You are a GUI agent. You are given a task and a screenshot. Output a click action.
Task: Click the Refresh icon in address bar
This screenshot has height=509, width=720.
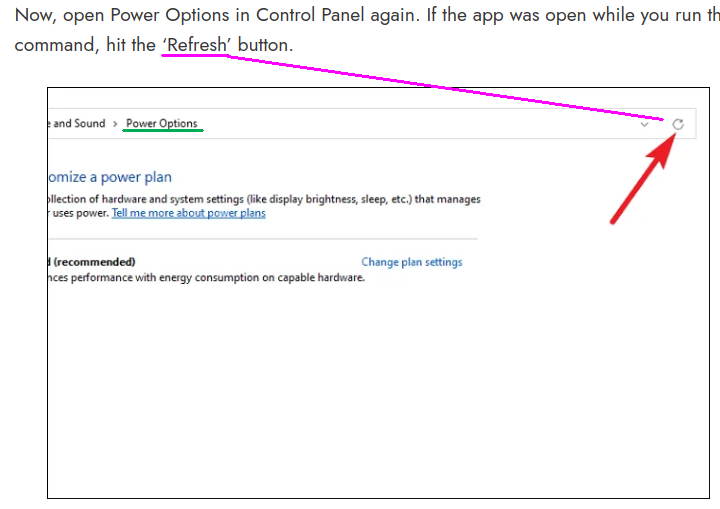(x=677, y=124)
